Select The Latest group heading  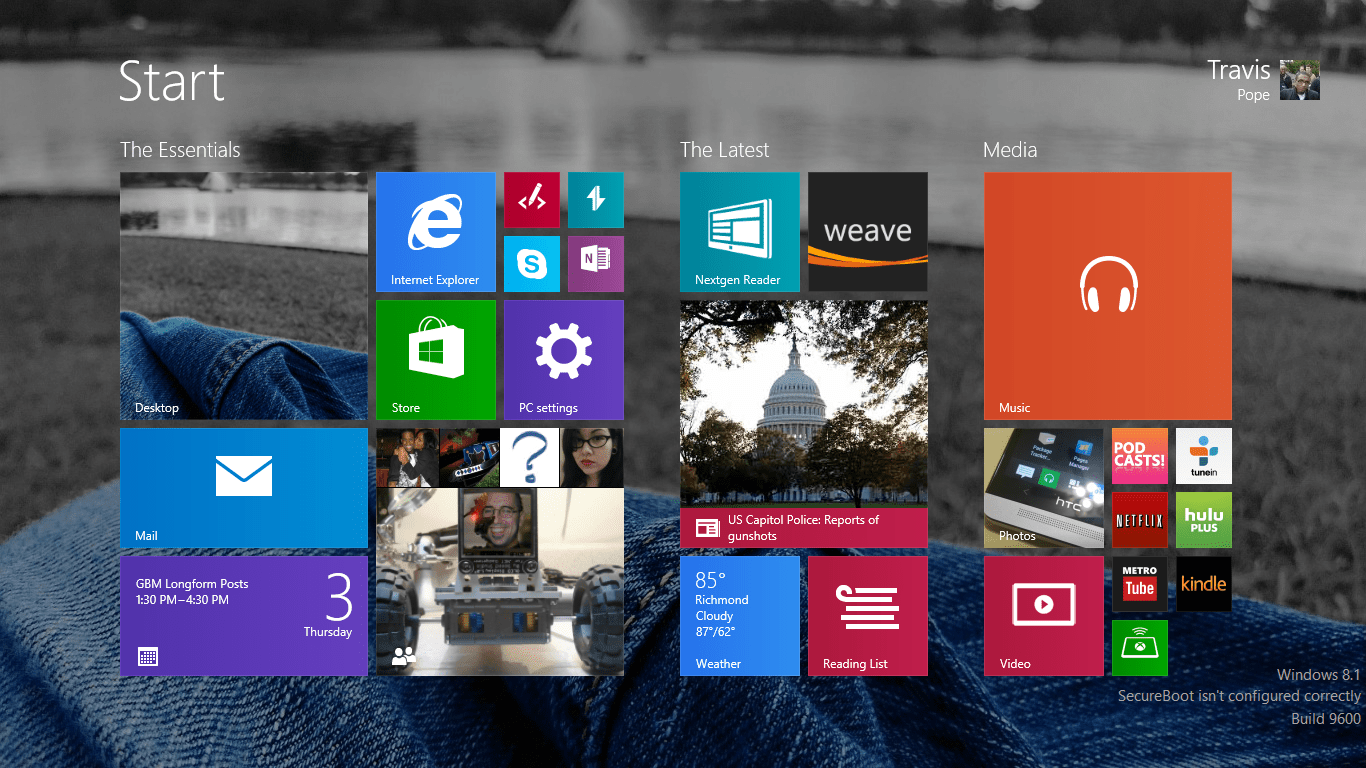pos(725,150)
